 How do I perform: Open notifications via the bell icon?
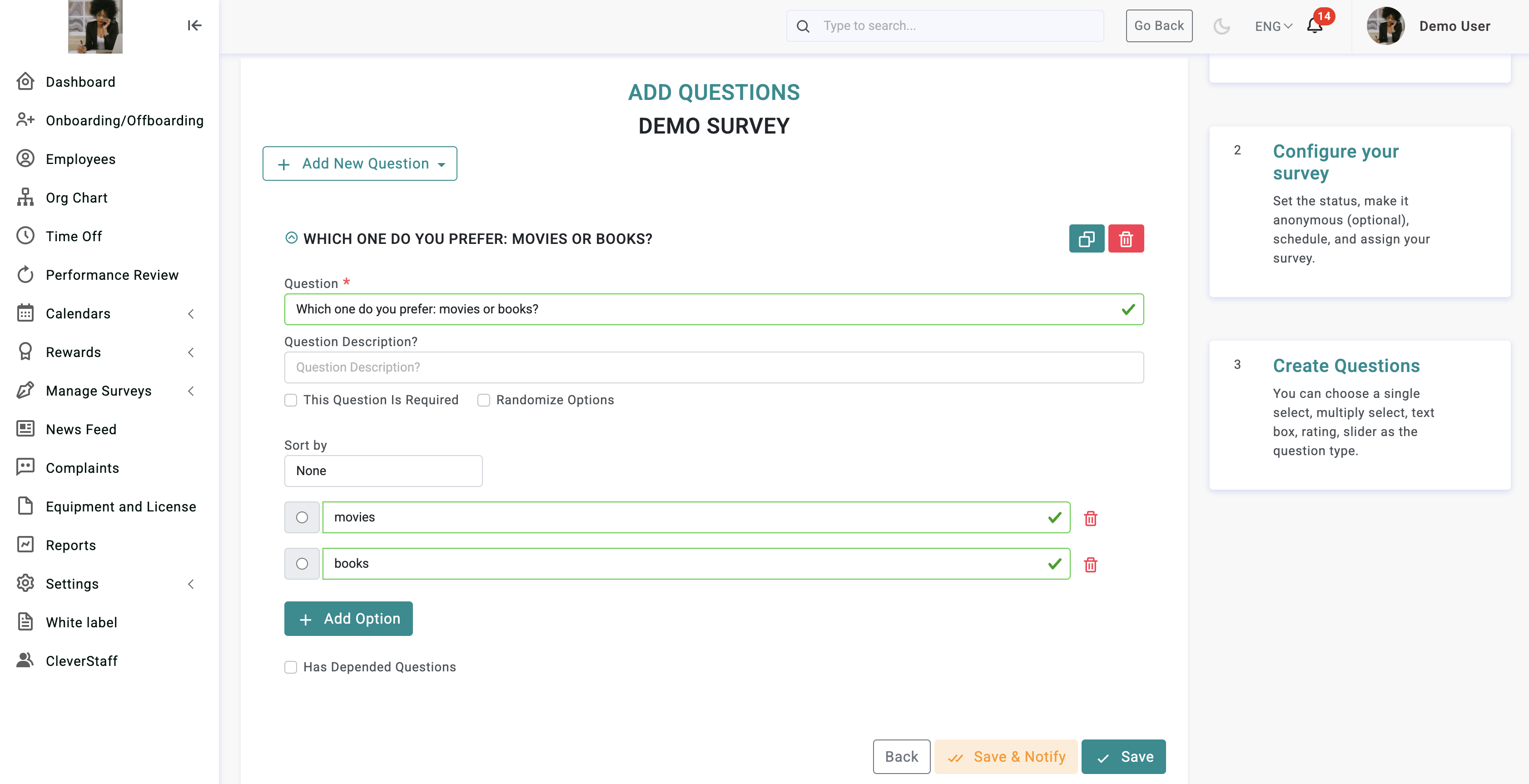[1315, 25]
